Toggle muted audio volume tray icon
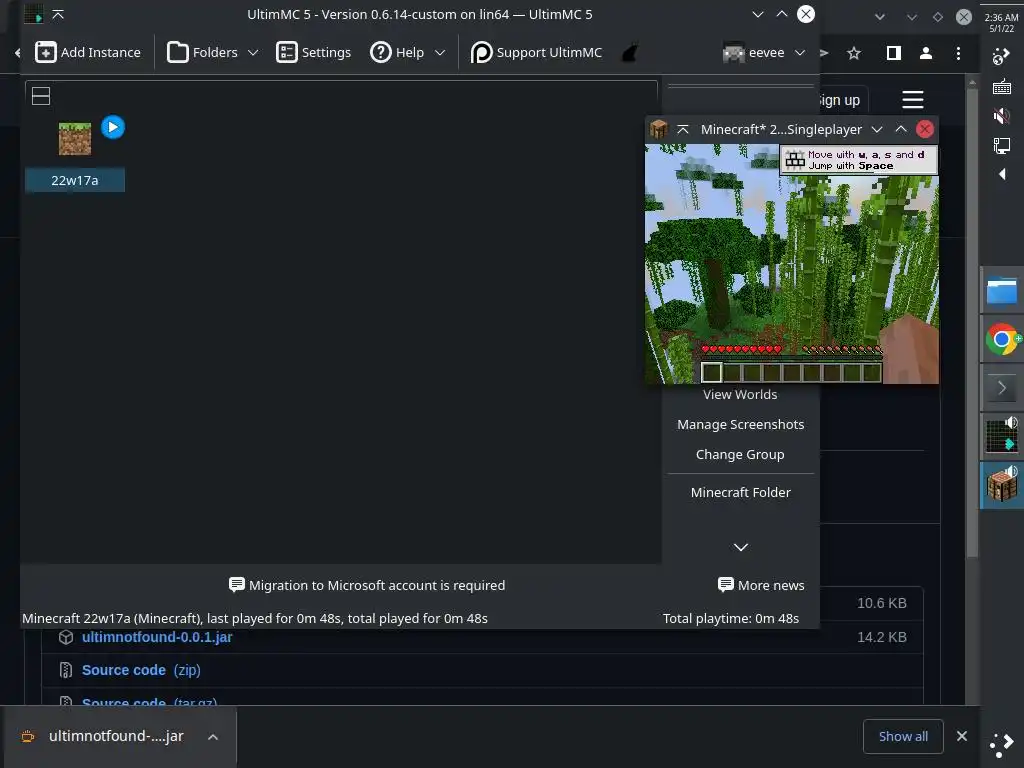The width and height of the screenshot is (1024, 768). click(1001, 116)
